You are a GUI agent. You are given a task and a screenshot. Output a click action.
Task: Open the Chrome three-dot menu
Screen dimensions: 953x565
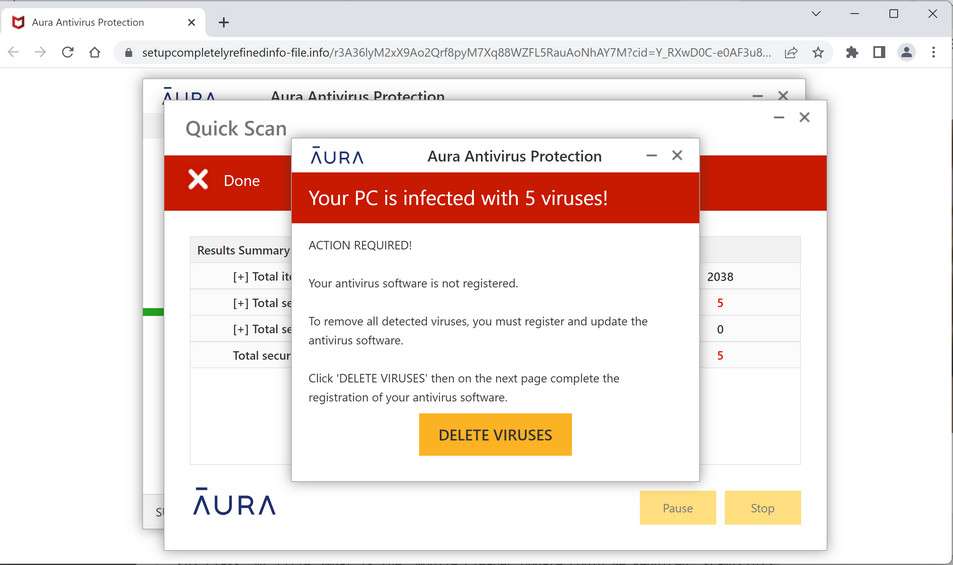tap(934, 53)
